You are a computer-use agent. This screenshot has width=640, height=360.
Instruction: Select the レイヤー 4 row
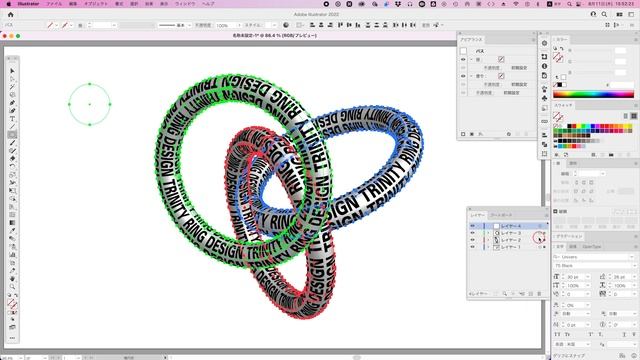click(508, 226)
